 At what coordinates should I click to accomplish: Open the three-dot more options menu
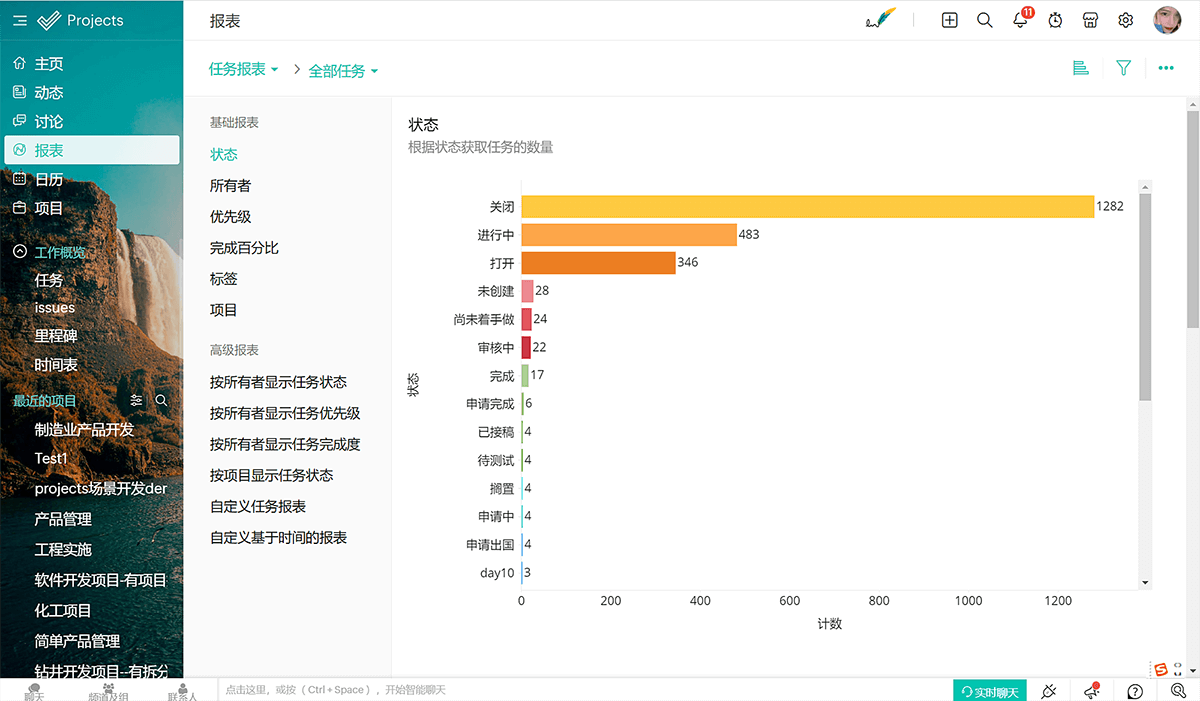1166,68
